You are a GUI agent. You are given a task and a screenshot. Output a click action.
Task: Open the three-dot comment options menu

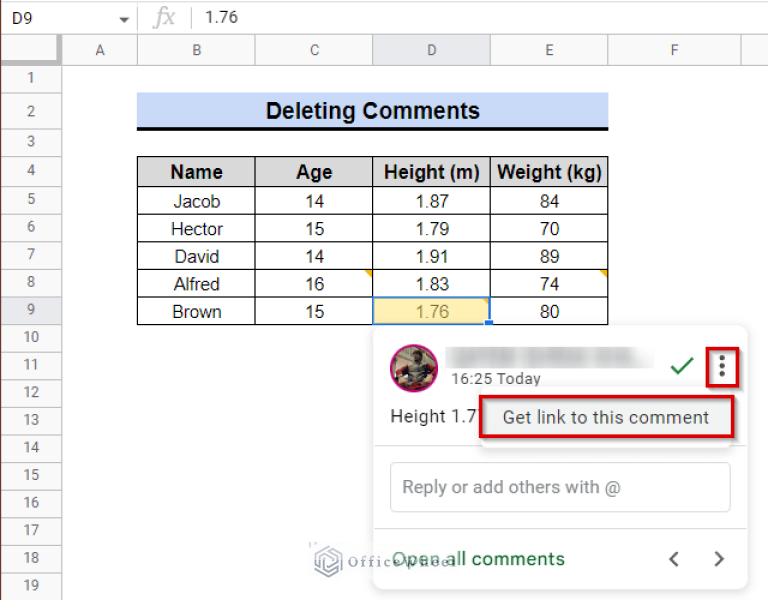pos(721,366)
